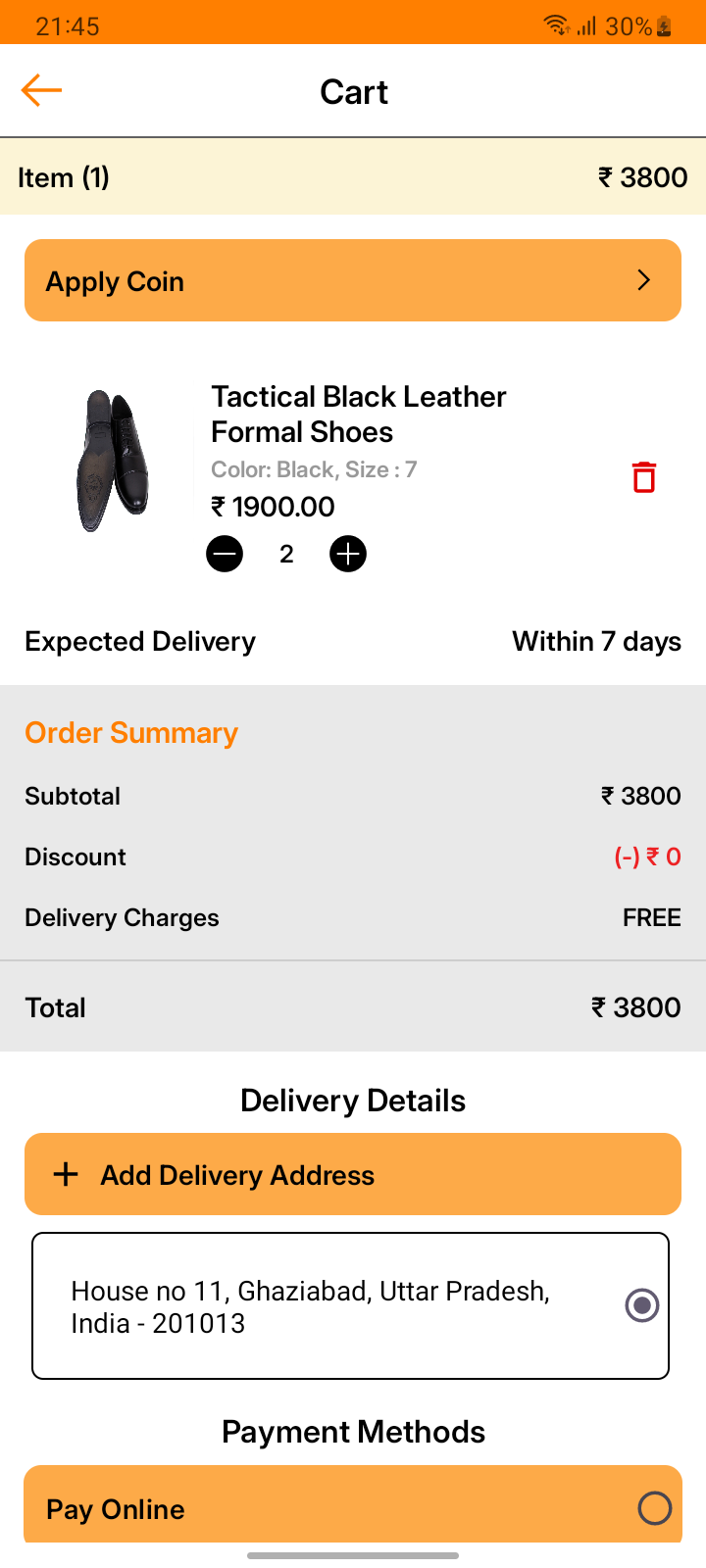Image resolution: width=706 pixels, height=1568 pixels.
Task: Tap the Item (1) summary bar
Action: pos(353,177)
